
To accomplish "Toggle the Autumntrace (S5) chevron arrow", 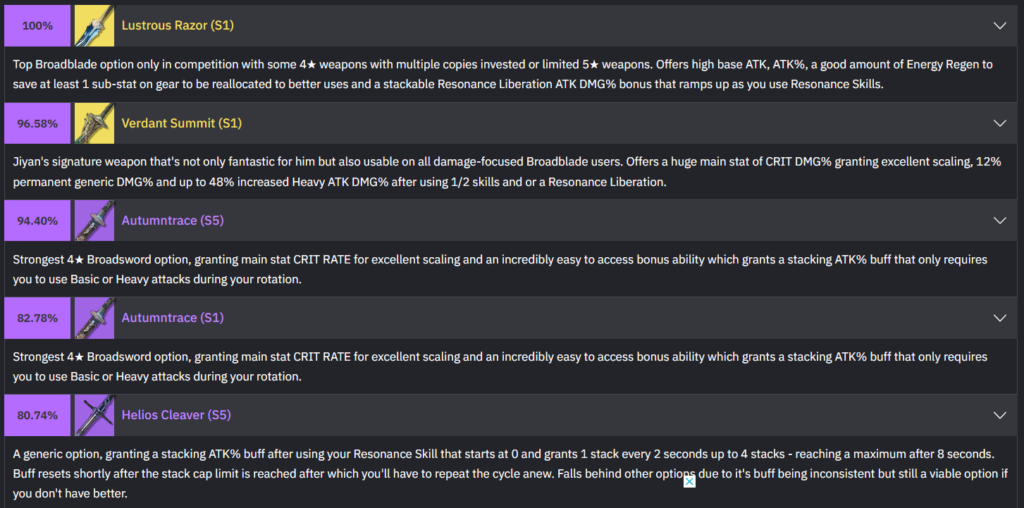I will pyautogui.click(x=999, y=220).
